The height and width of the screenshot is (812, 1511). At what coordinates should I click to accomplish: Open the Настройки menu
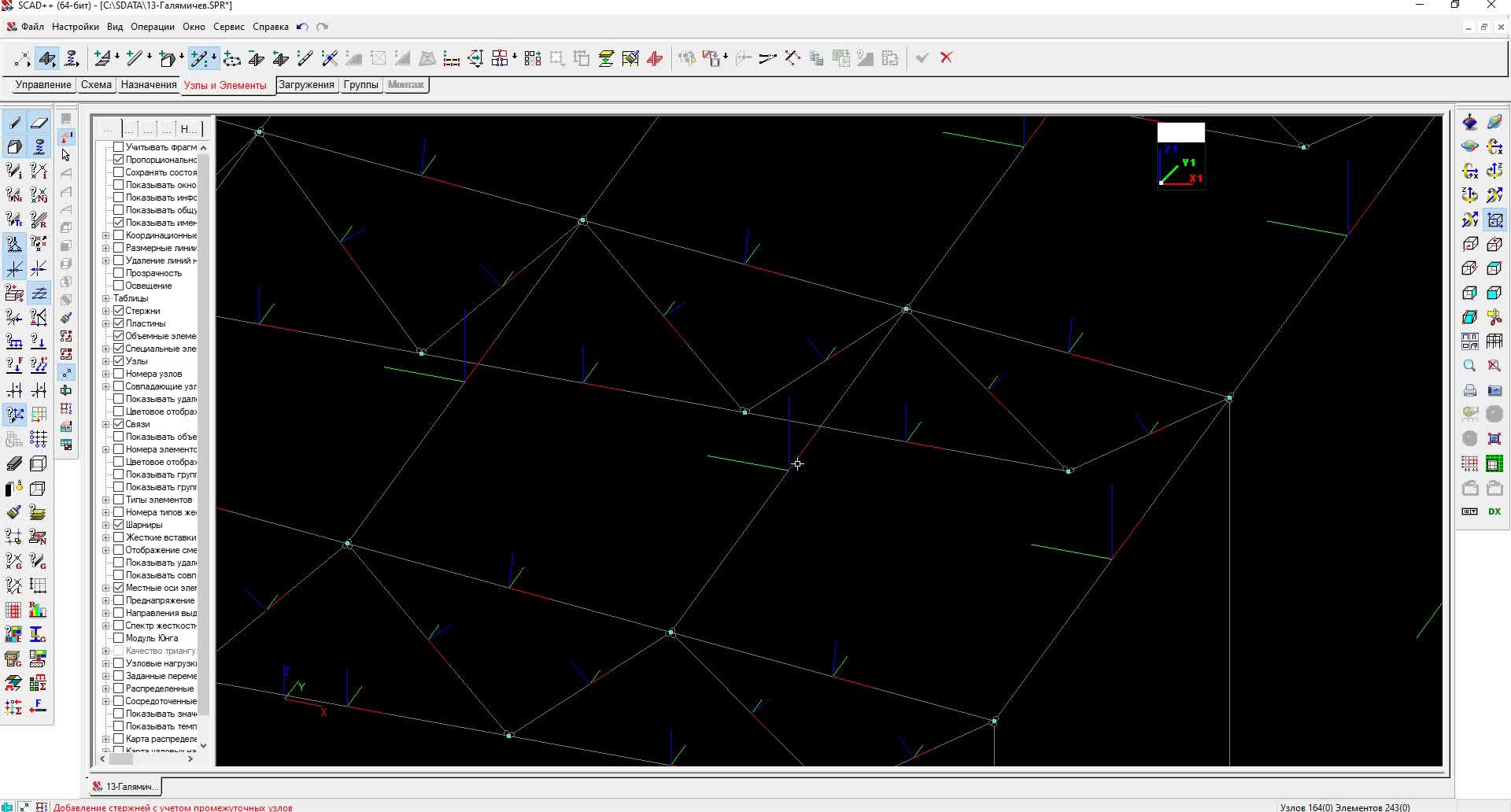76,27
